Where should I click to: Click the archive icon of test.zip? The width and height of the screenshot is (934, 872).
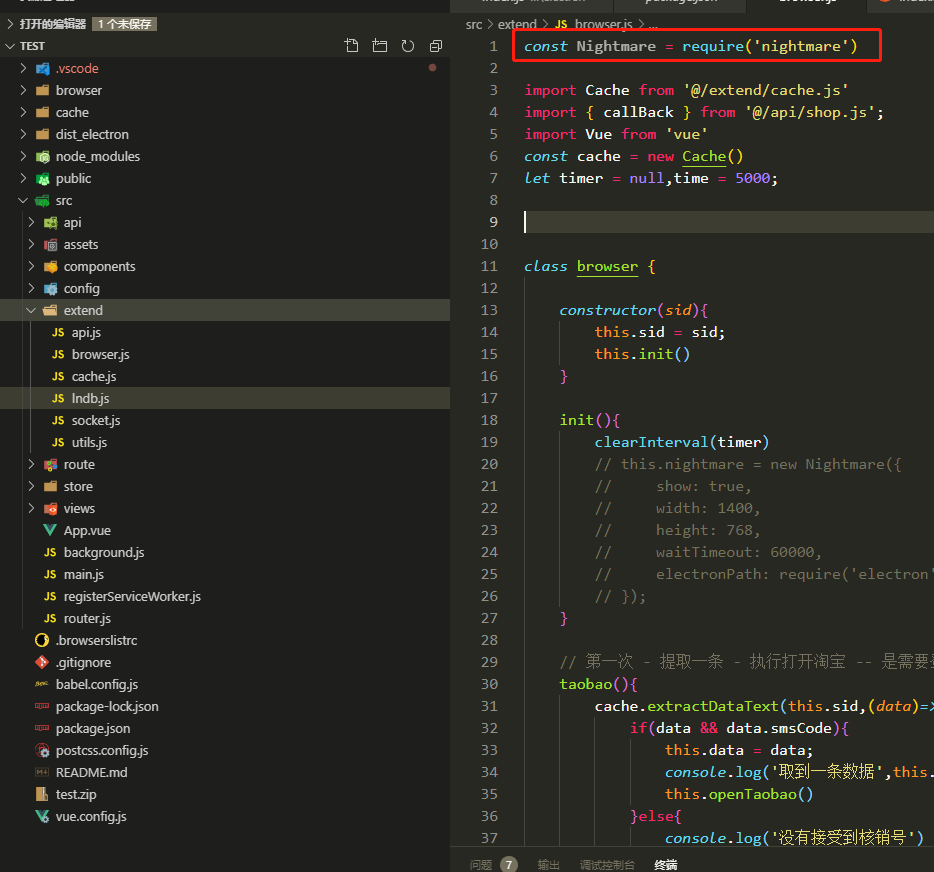[x=42, y=795]
